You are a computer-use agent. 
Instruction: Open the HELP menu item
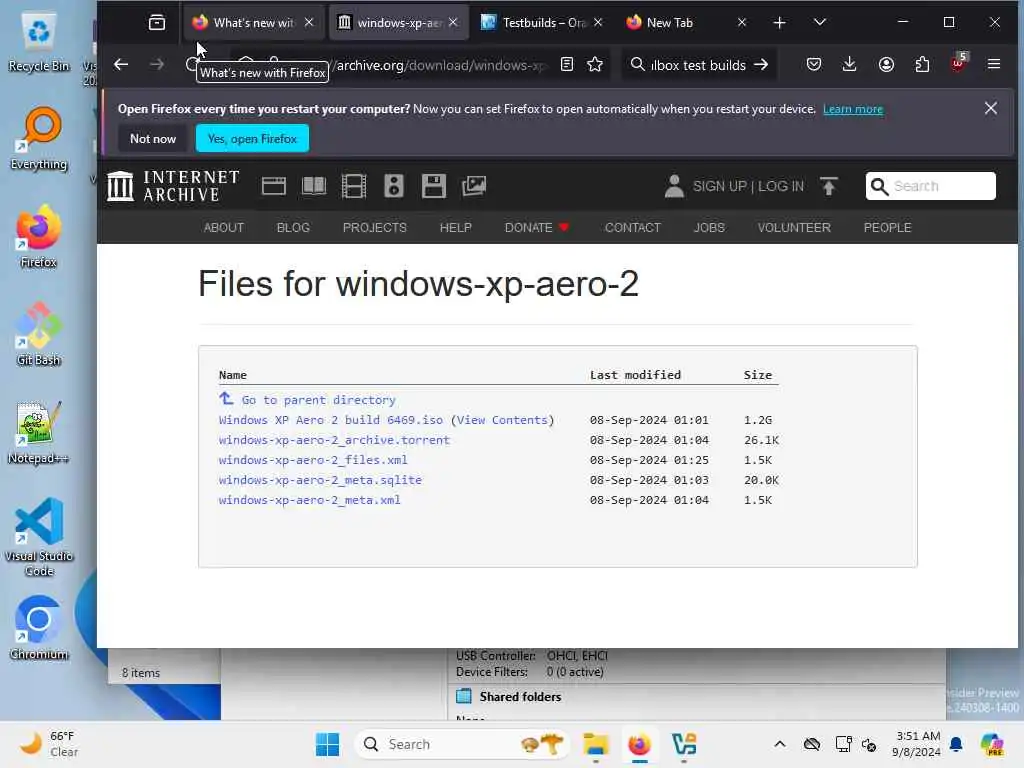pos(456,227)
